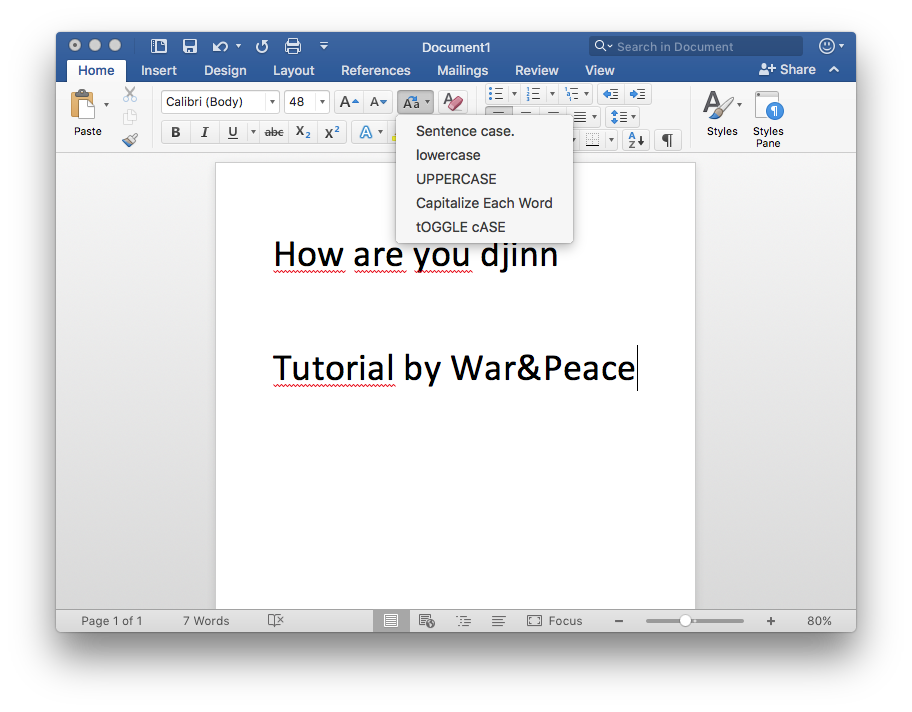Open the font size dropdown arrow
Viewport: 912px width, 712px height.
(322, 102)
